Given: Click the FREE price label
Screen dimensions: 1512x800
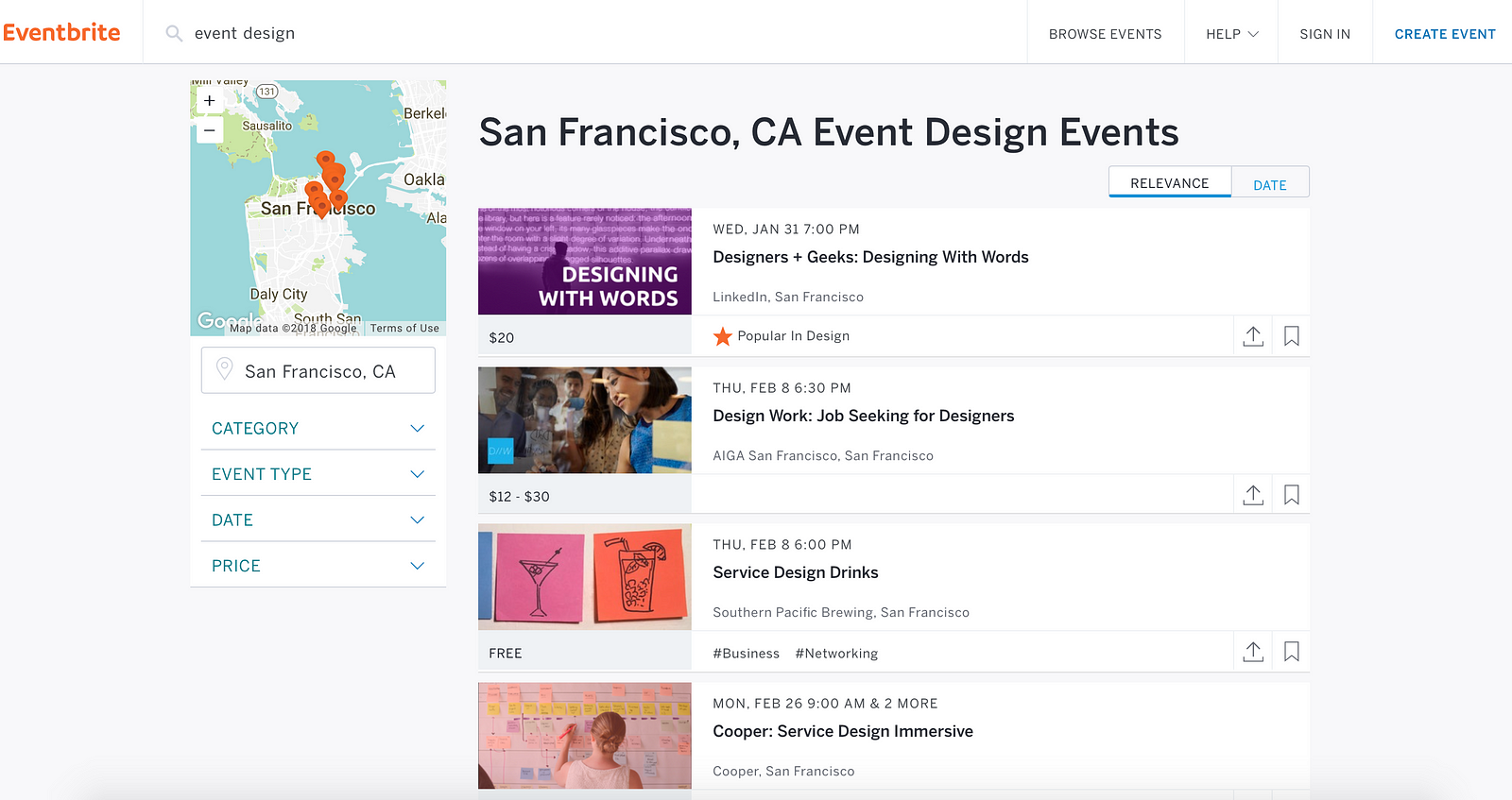Looking at the screenshot, I should pos(506,653).
